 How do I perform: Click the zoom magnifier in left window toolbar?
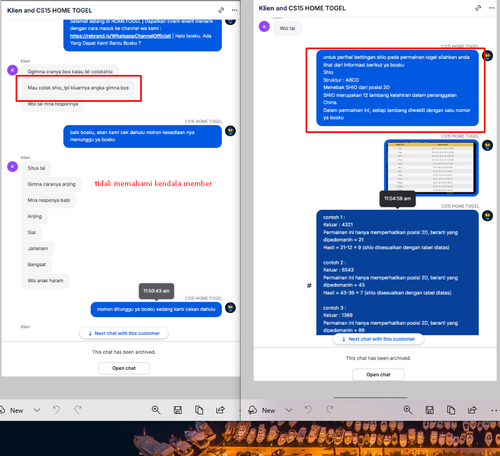[x=156, y=410]
